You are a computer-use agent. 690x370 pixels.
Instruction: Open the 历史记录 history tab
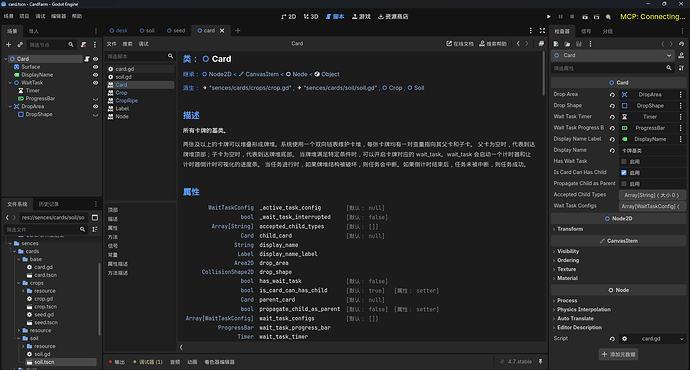point(48,204)
